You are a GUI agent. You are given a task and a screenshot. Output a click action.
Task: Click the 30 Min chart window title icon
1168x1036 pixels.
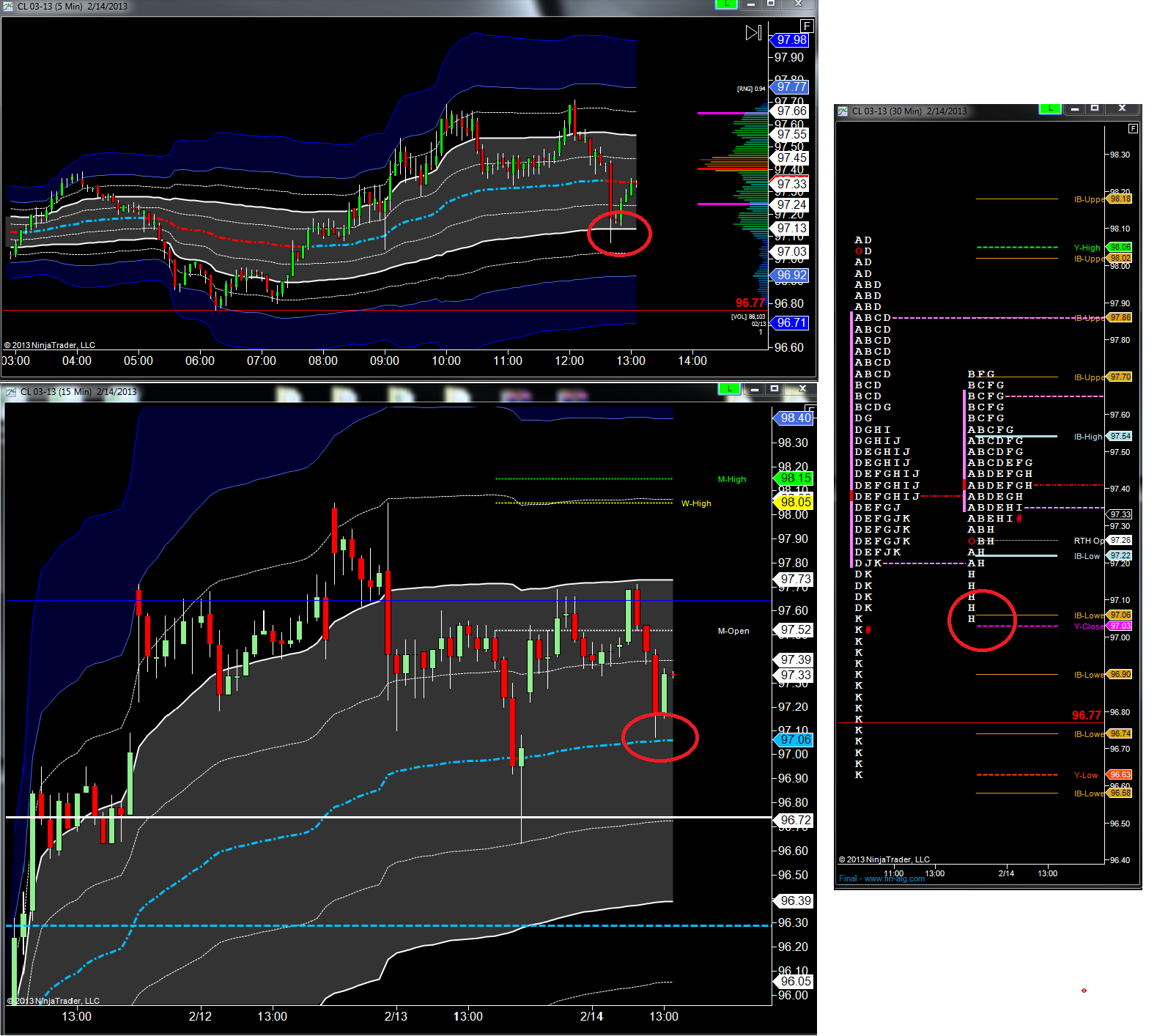pos(843,111)
